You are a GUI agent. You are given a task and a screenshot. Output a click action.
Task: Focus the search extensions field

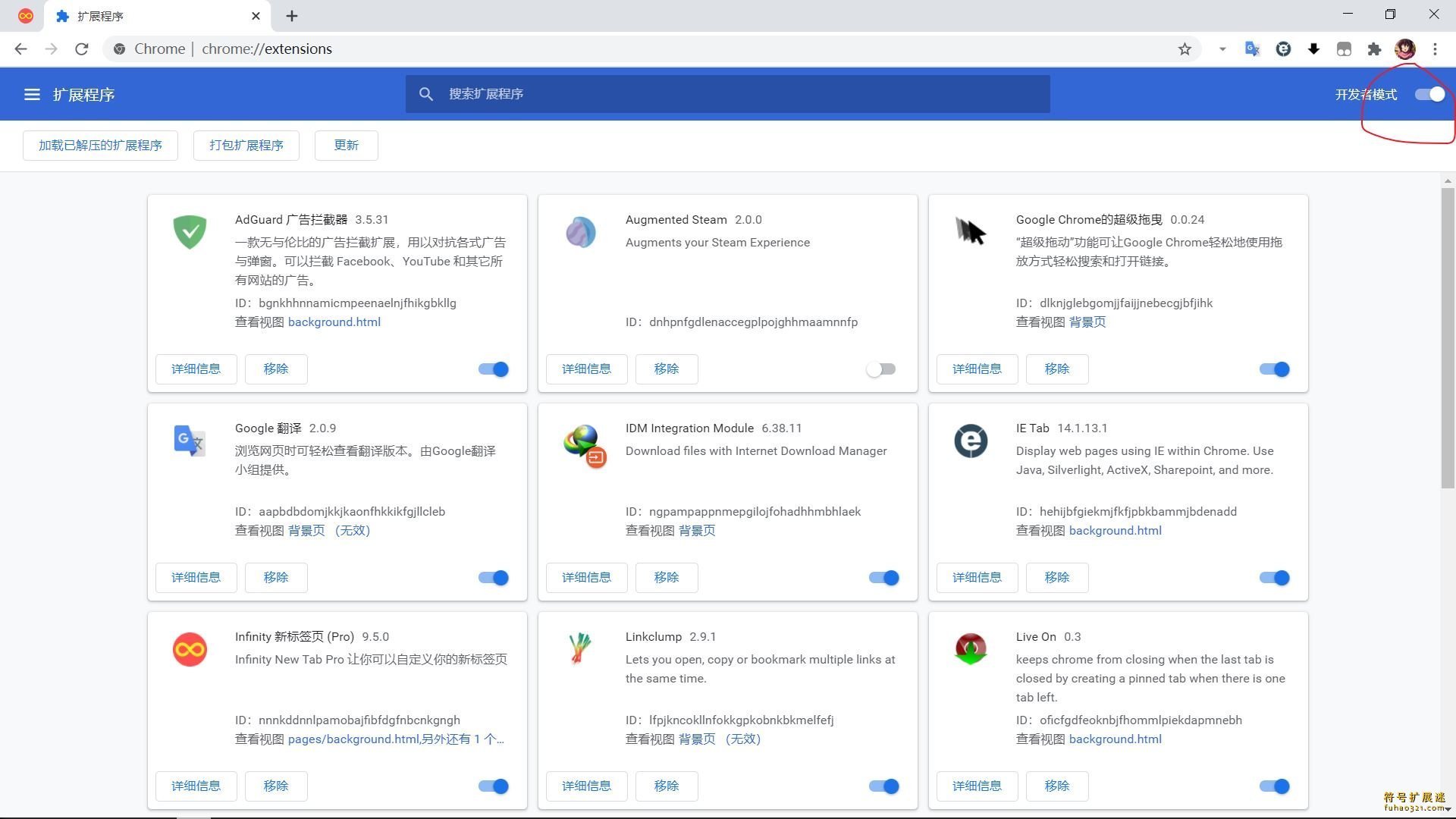point(728,94)
